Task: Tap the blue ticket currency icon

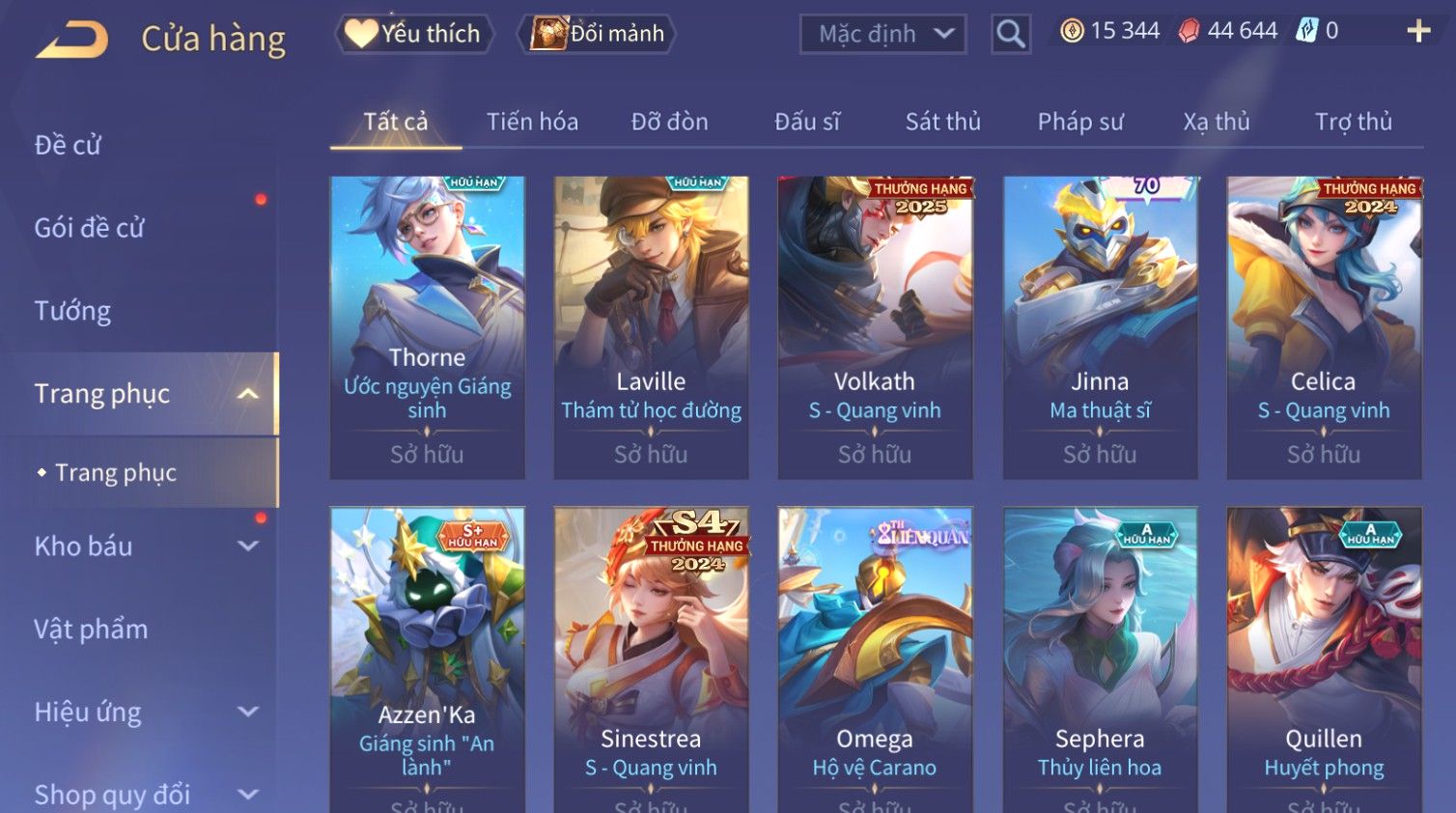Action: pyautogui.click(x=1306, y=31)
